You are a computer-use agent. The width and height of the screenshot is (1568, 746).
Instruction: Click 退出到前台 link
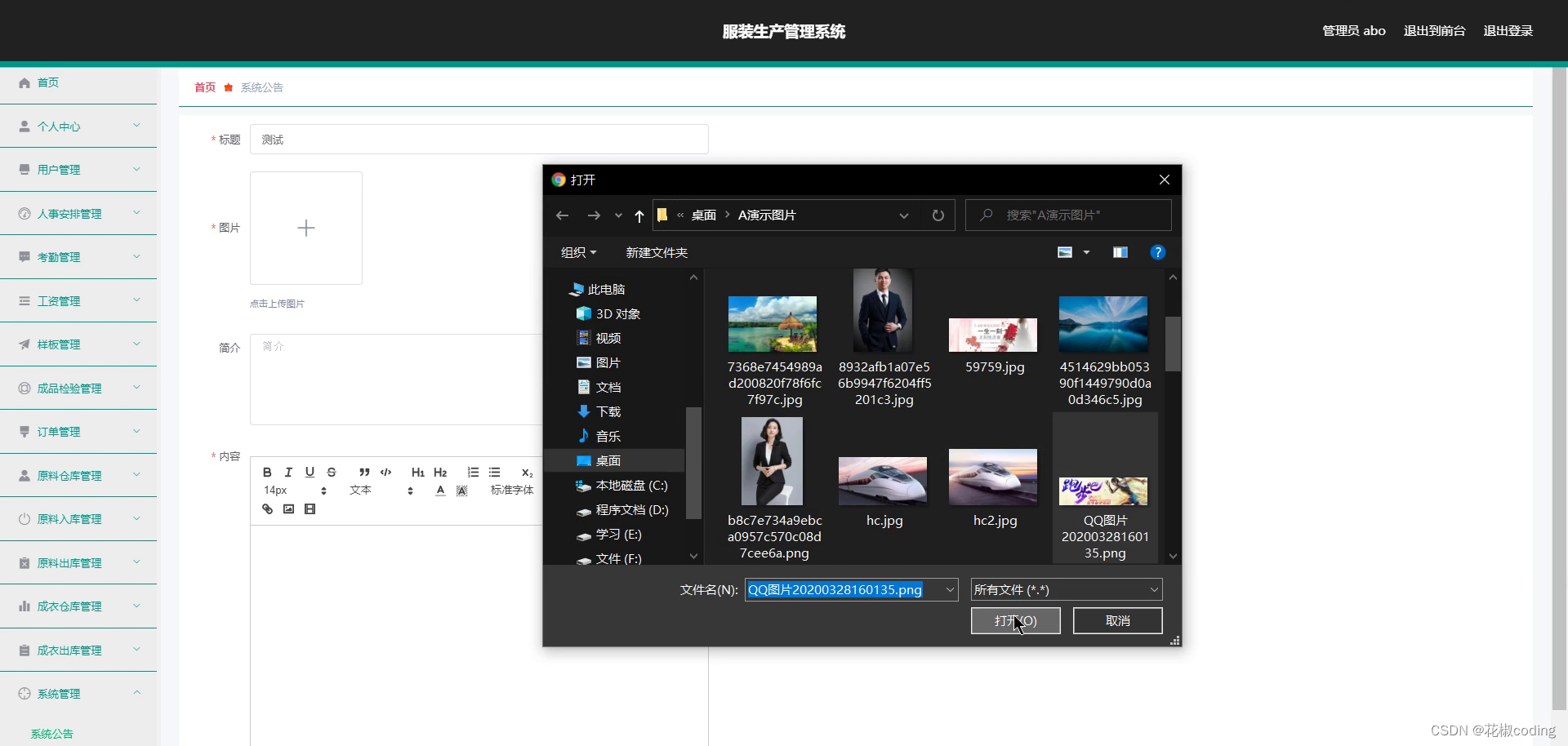[1434, 31]
